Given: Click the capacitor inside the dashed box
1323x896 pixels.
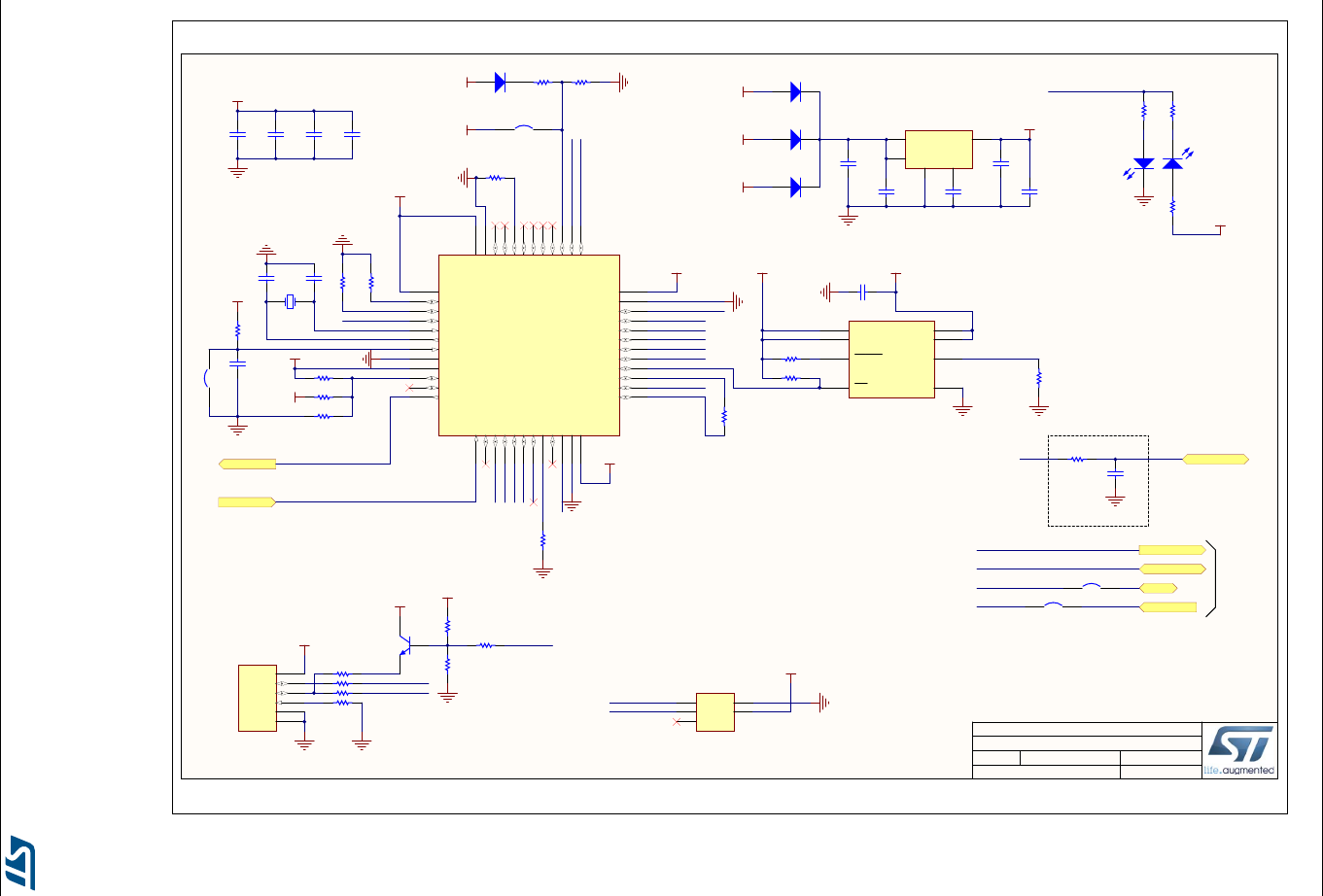Looking at the screenshot, I should pyautogui.click(x=1115, y=473).
